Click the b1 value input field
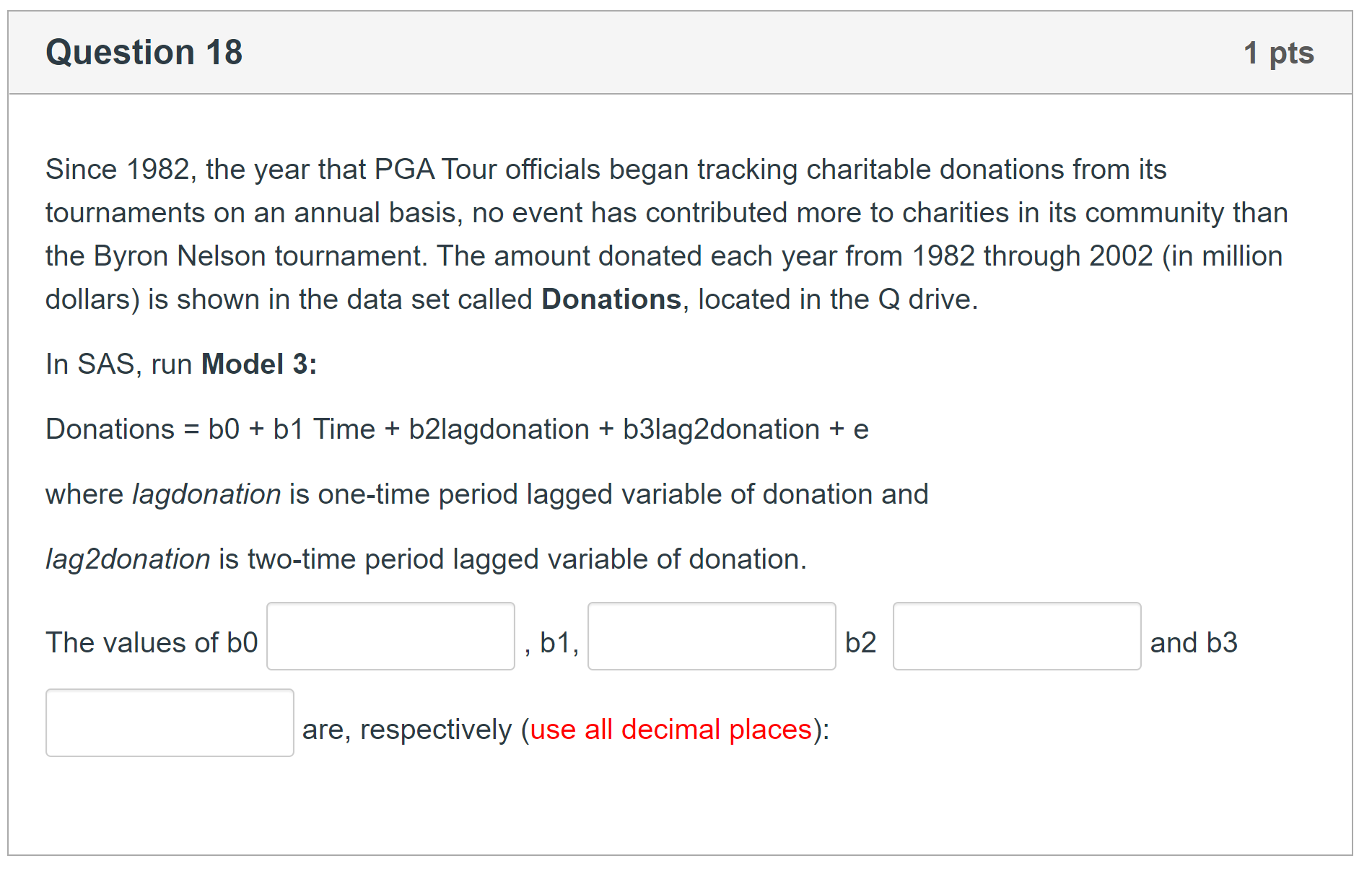 pyautogui.click(x=711, y=636)
